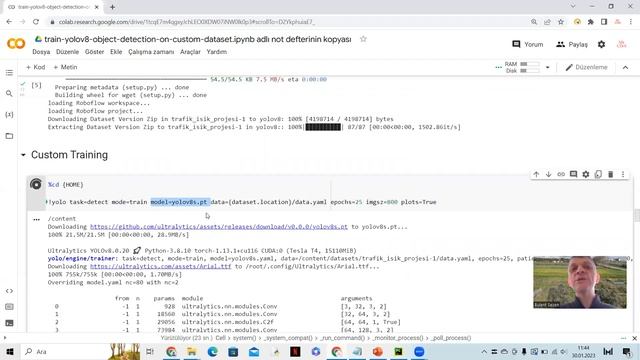Open browser extensions puzzle icon
Image resolution: width=640 pixels, height=360 pixels.
coord(591,22)
